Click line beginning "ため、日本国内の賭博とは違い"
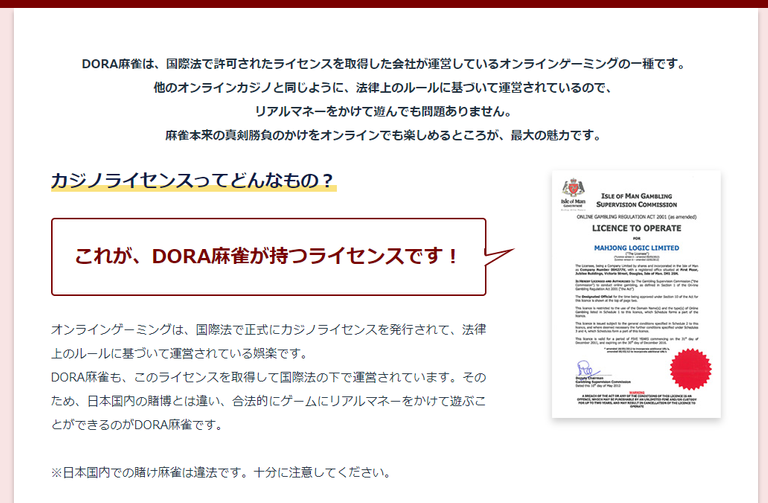Image resolution: width=768 pixels, height=503 pixels. click(268, 401)
